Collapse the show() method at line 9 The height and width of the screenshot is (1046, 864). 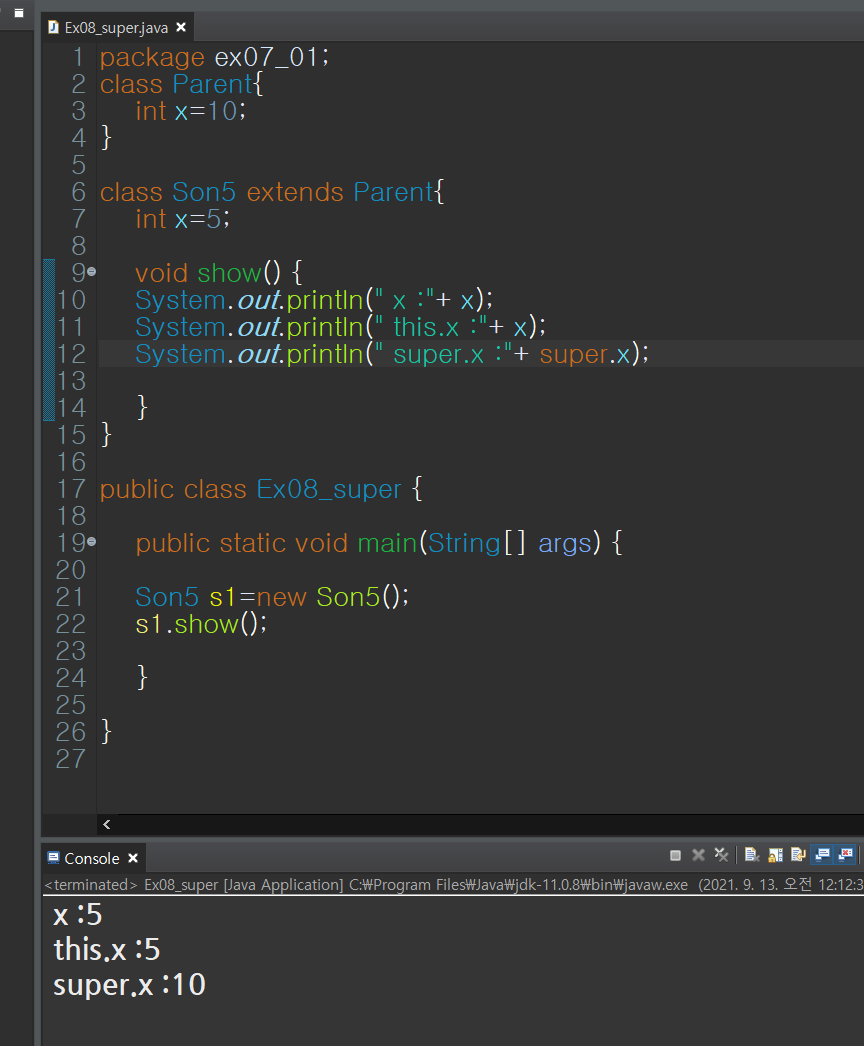[x=91, y=272]
